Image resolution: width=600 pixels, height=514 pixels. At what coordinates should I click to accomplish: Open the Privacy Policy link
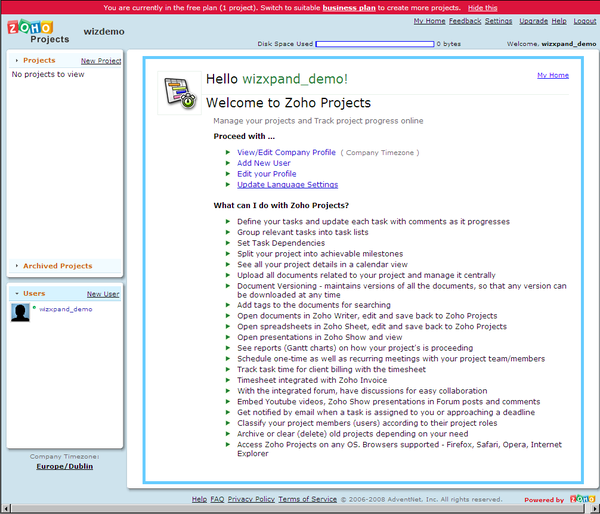[x=251, y=499]
